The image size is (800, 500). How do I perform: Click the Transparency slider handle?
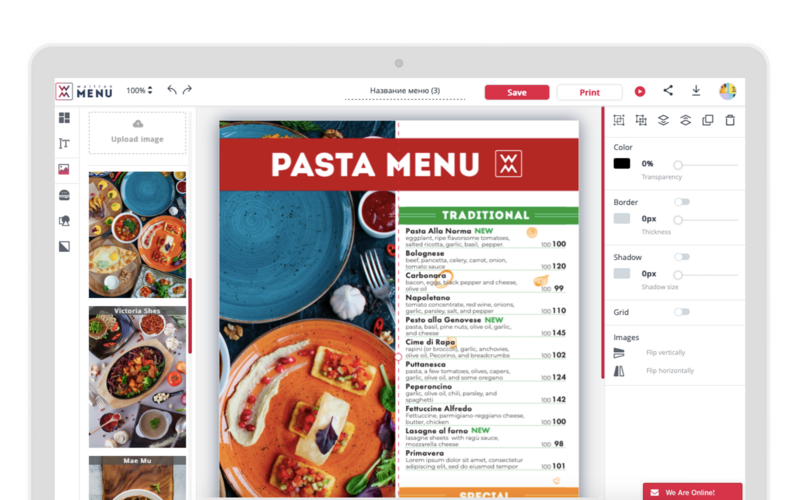pyautogui.click(x=678, y=165)
